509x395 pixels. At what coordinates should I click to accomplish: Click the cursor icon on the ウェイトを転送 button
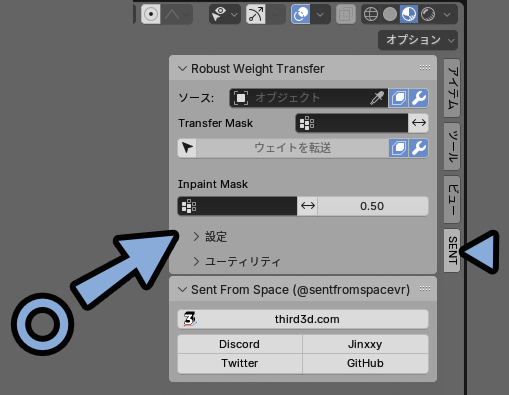187,148
